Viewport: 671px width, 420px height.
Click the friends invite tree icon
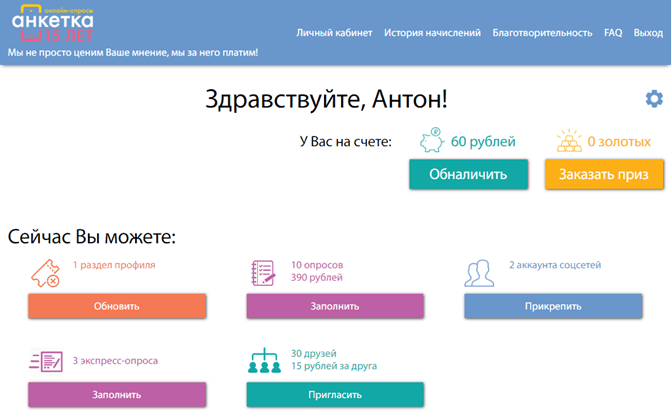(264, 360)
